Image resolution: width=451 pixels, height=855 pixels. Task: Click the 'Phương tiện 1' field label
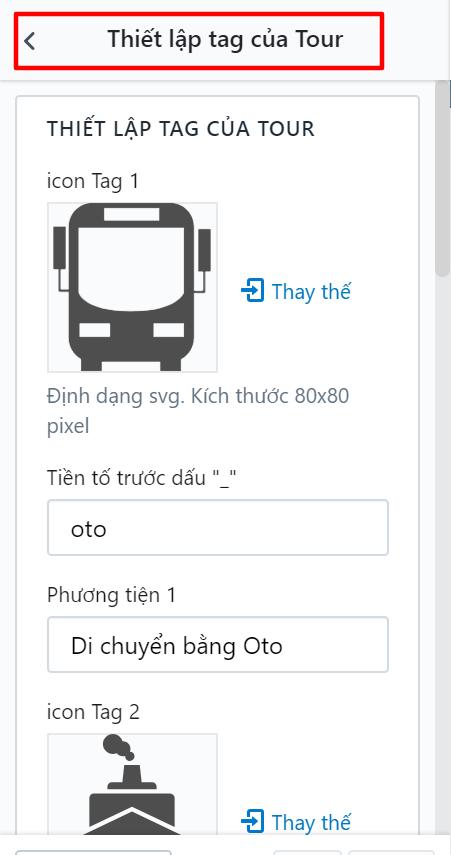(112, 595)
